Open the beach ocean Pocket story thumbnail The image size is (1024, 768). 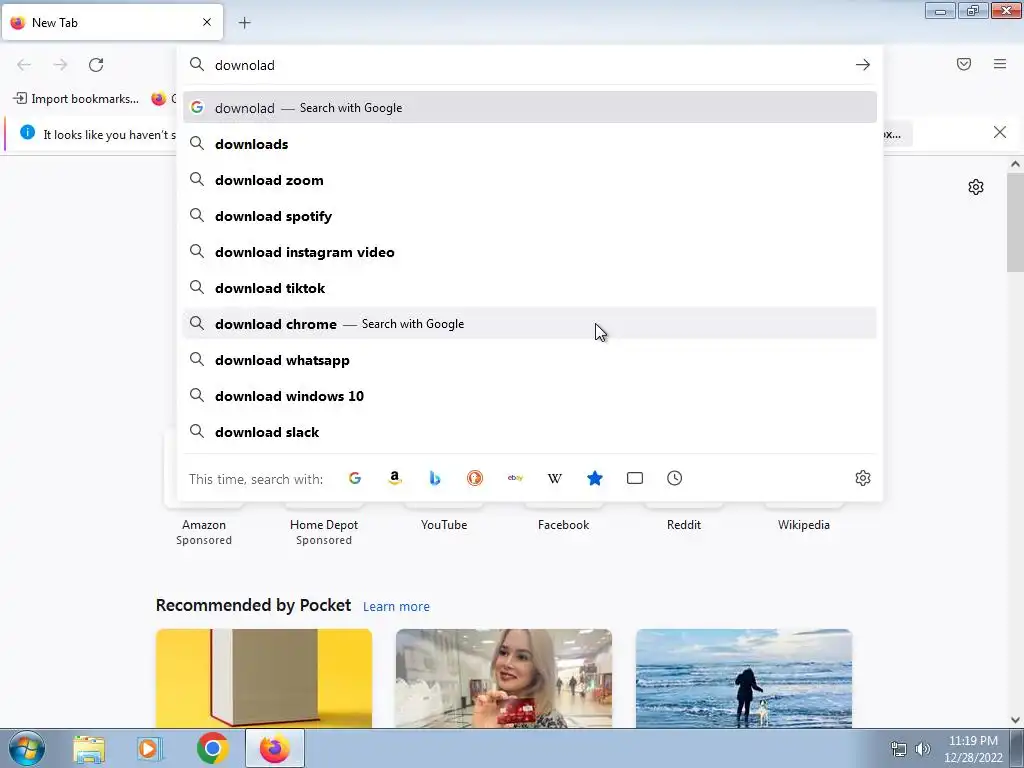(744, 679)
